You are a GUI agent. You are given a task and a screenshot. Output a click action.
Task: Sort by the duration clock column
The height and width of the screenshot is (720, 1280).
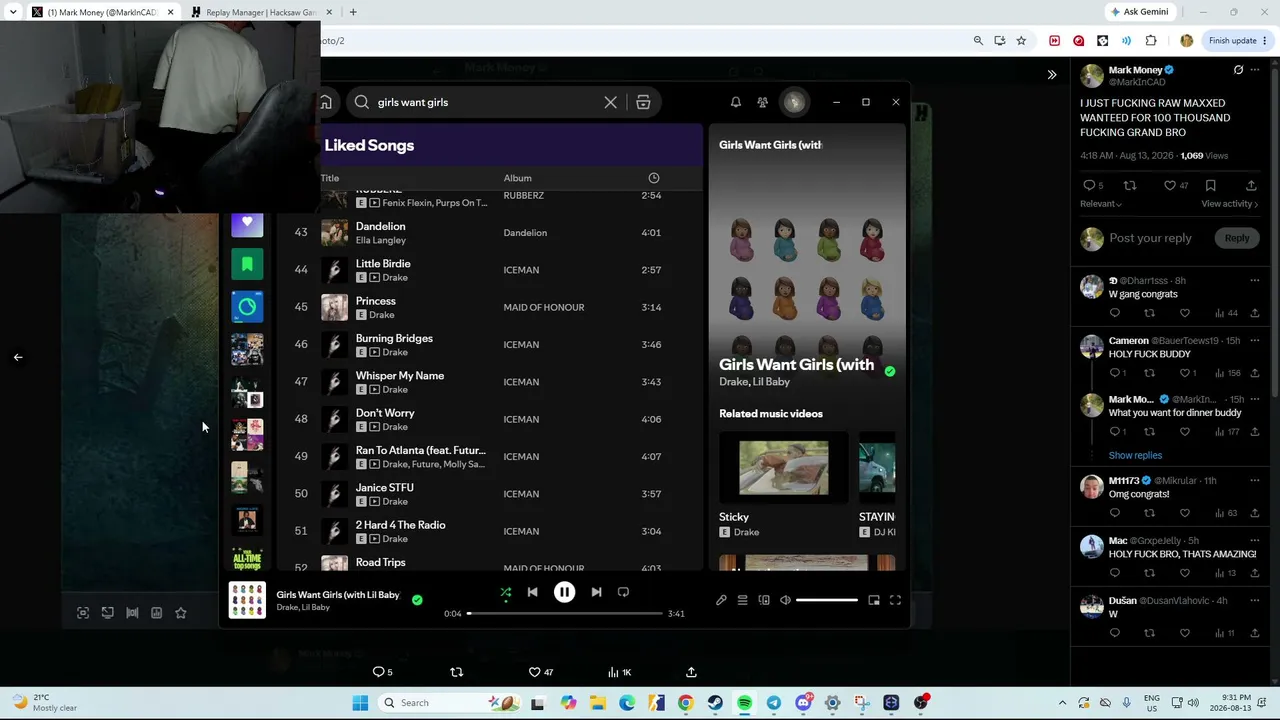(x=654, y=178)
